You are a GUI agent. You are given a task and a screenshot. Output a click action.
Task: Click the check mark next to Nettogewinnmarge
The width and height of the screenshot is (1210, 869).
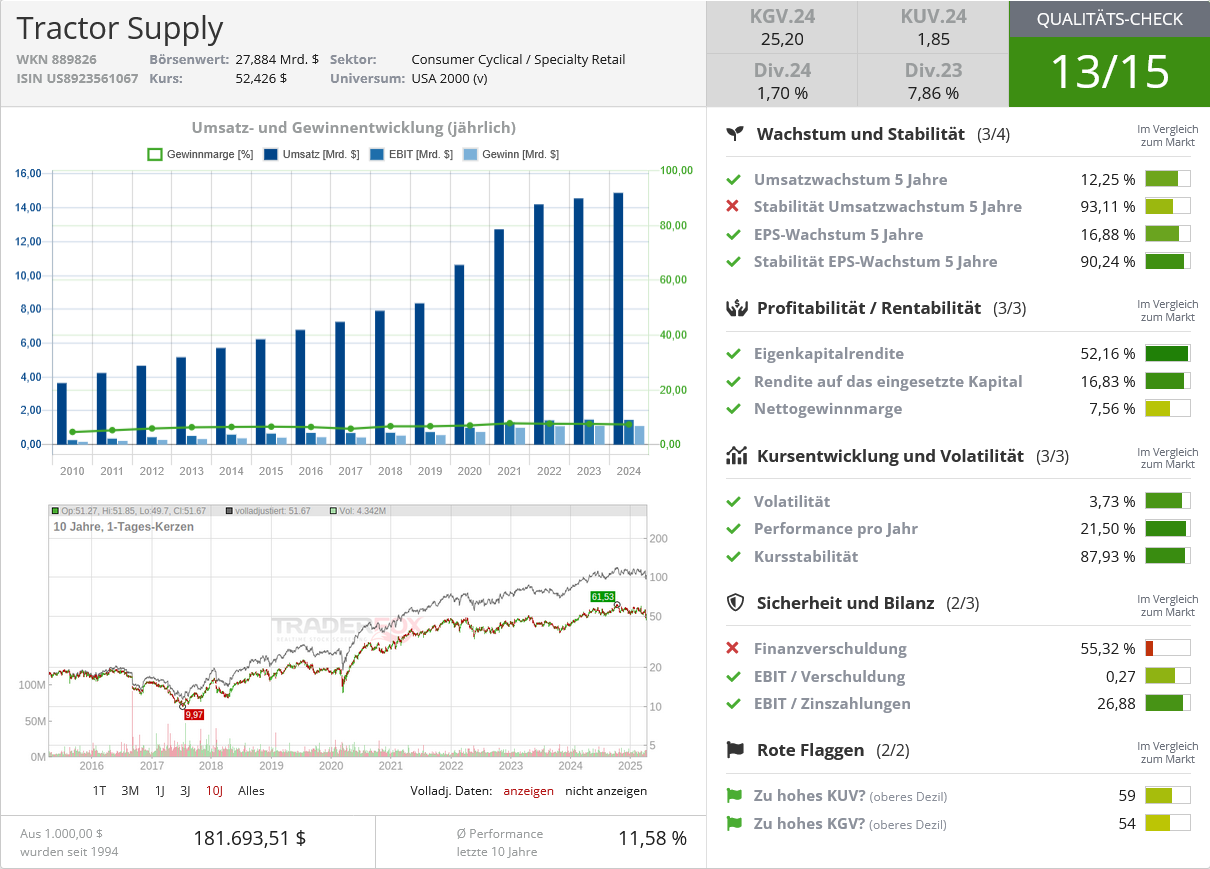pyautogui.click(x=733, y=409)
